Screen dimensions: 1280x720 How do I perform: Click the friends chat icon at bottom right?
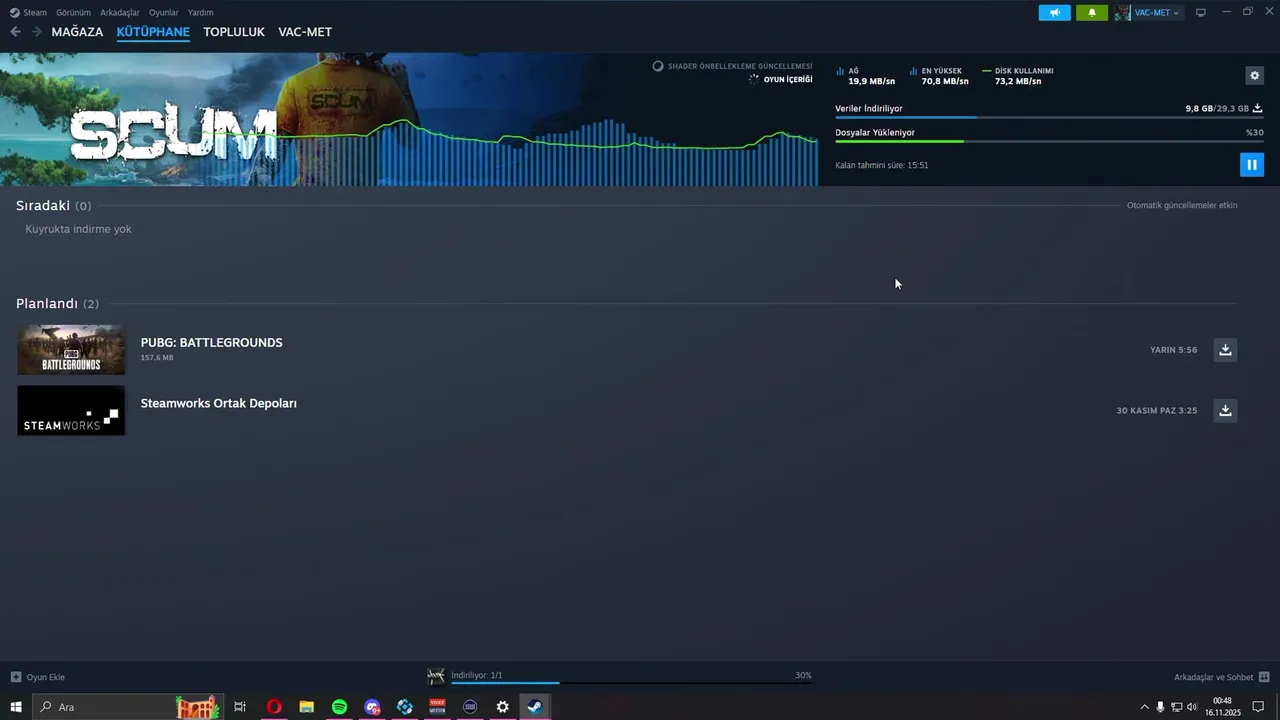[x=1264, y=677]
